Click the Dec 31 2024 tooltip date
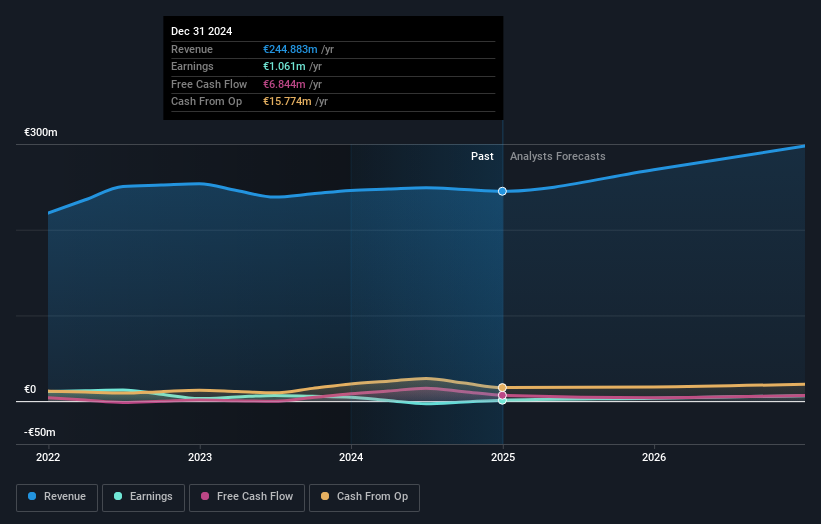Viewport: 821px width, 524px height. (x=202, y=31)
